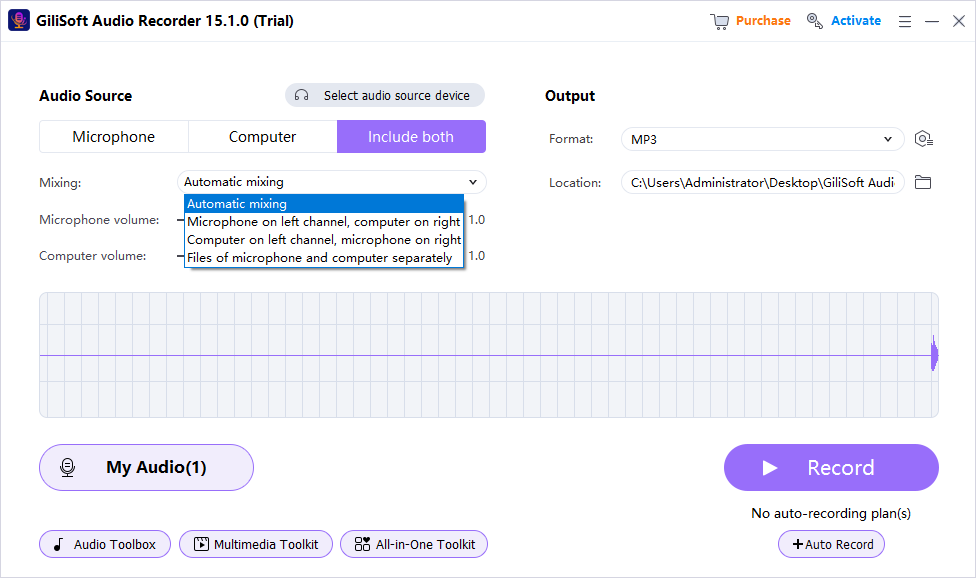This screenshot has width=976, height=578.
Task: Click the headphone icon in source selector
Action: (x=301, y=95)
